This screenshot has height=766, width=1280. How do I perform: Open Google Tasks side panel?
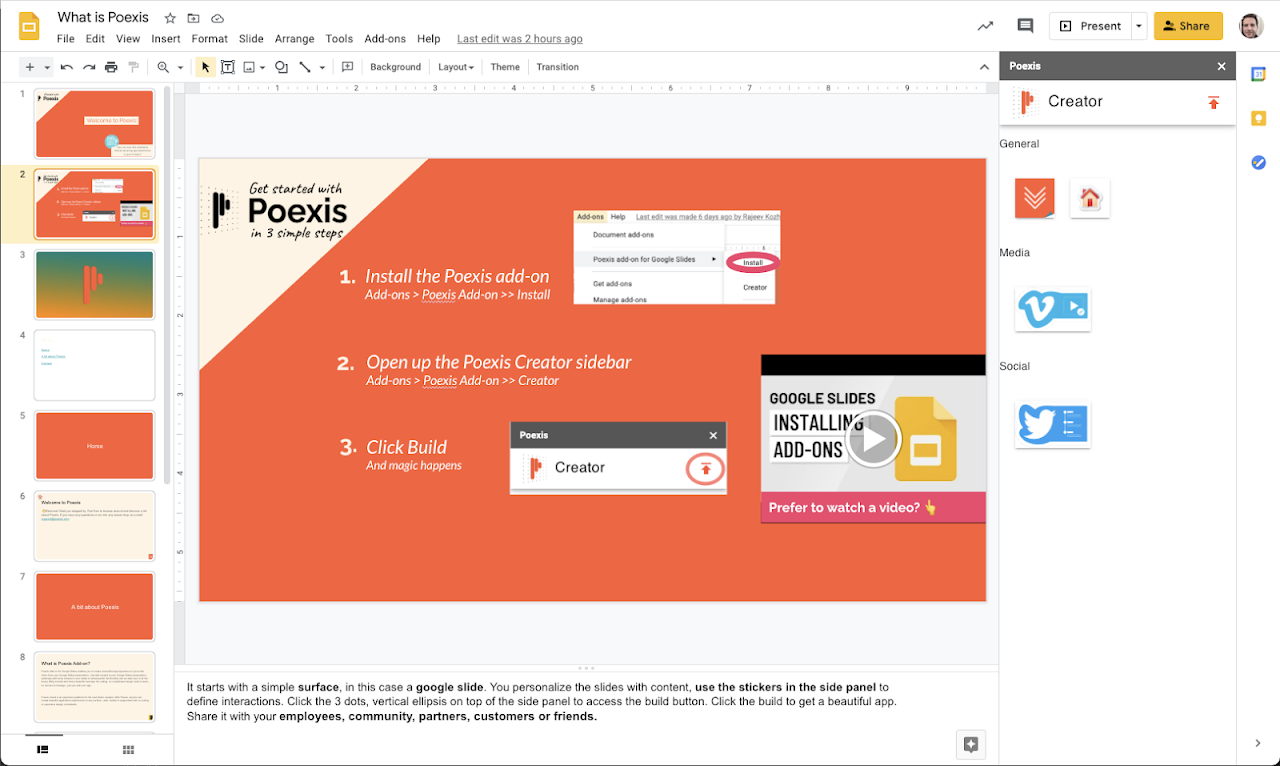pyautogui.click(x=1259, y=162)
